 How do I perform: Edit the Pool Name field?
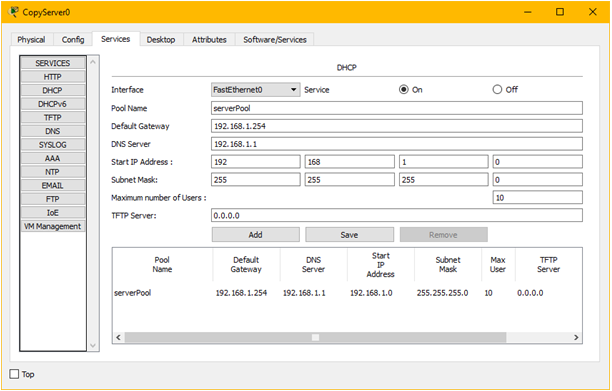tap(397, 108)
